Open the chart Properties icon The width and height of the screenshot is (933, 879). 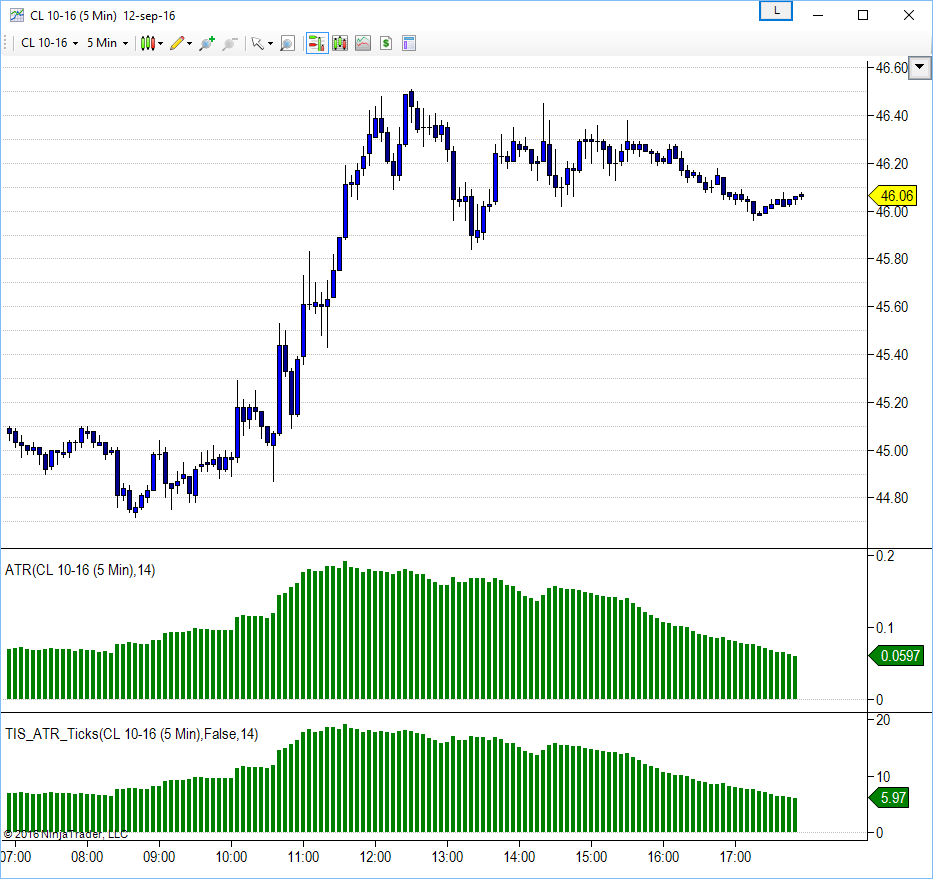point(408,43)
